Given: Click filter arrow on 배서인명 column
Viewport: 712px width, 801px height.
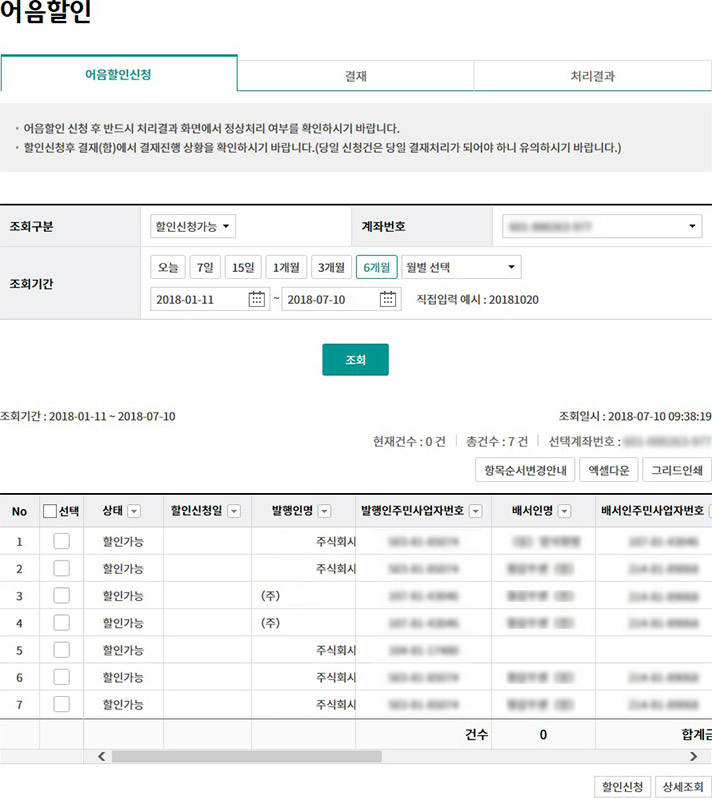Looking at the screenshot, I should click(564, 512).
